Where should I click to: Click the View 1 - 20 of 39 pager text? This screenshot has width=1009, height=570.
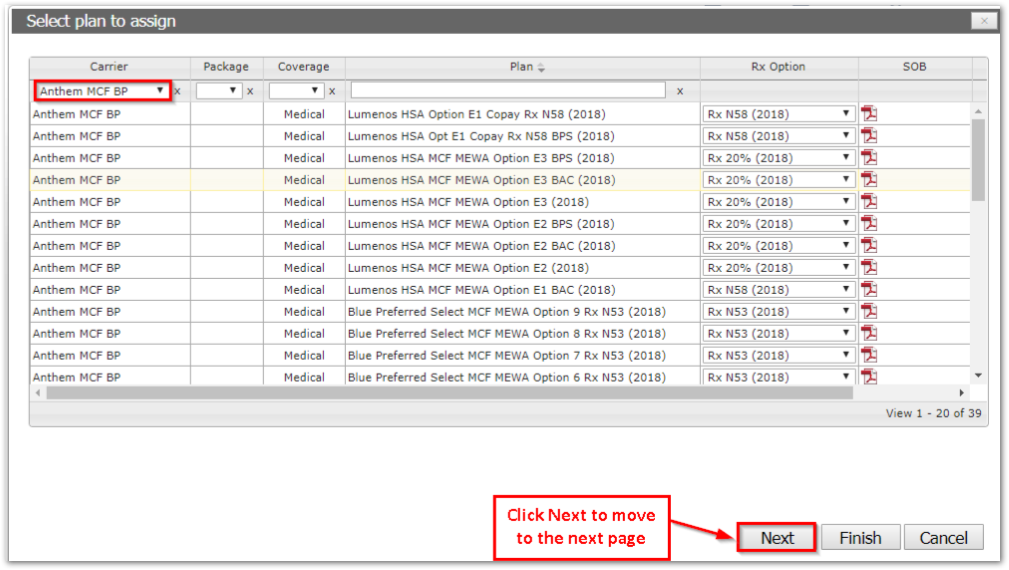933,413
